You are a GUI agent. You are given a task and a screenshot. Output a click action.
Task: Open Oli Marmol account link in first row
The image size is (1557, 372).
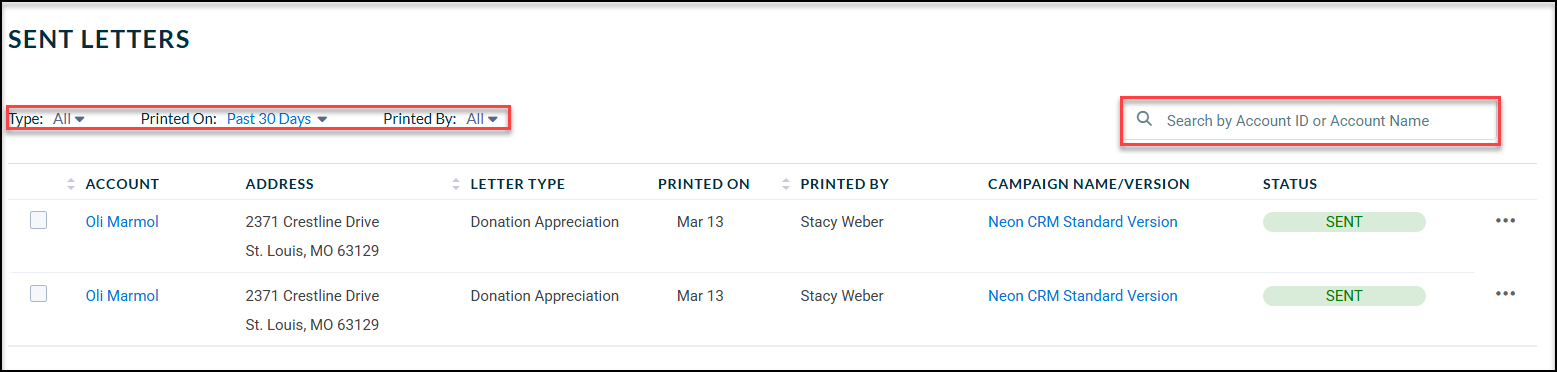click(122, 222)
